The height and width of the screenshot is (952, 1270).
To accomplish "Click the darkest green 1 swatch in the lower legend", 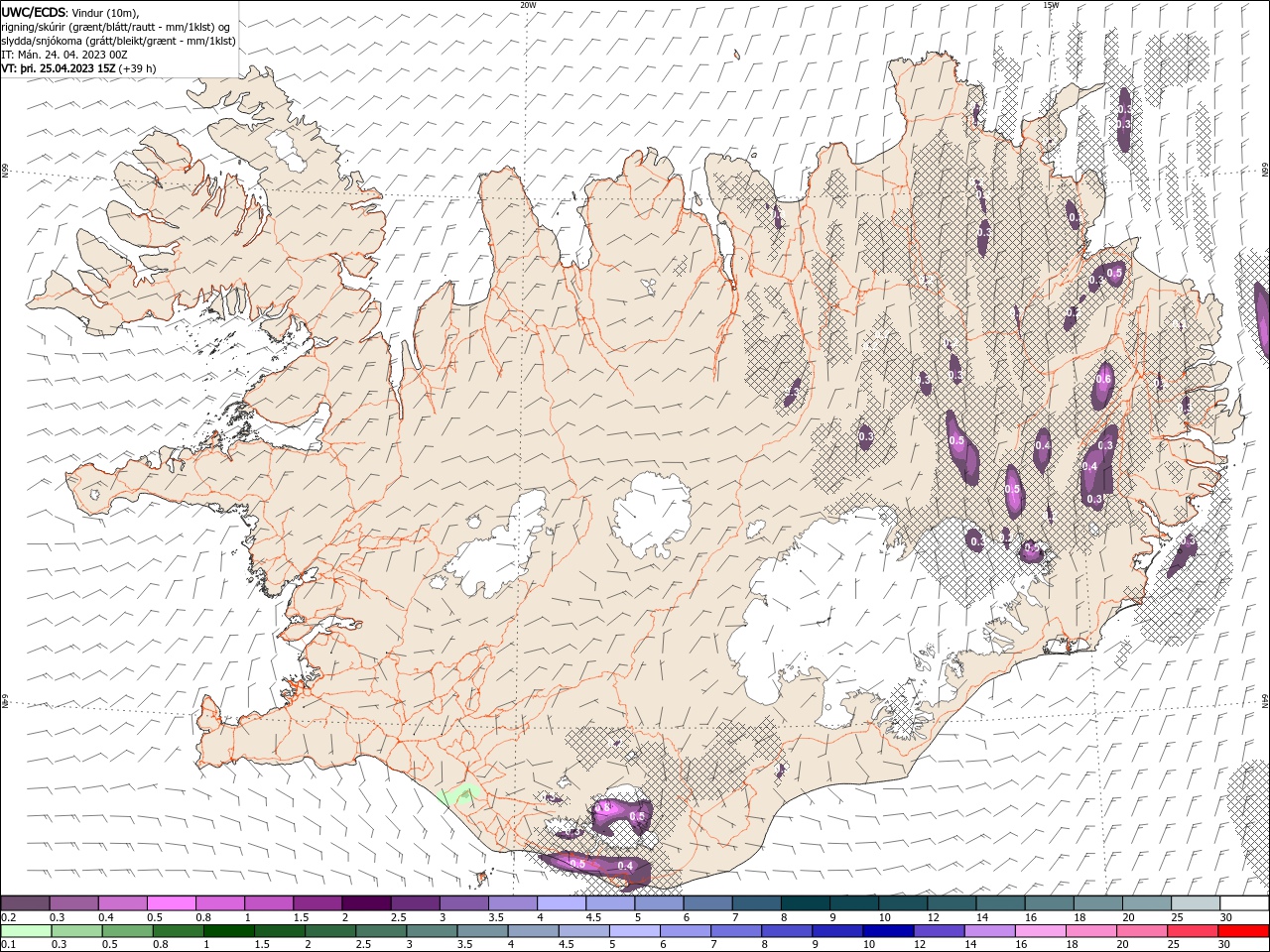I will point(229,931).
